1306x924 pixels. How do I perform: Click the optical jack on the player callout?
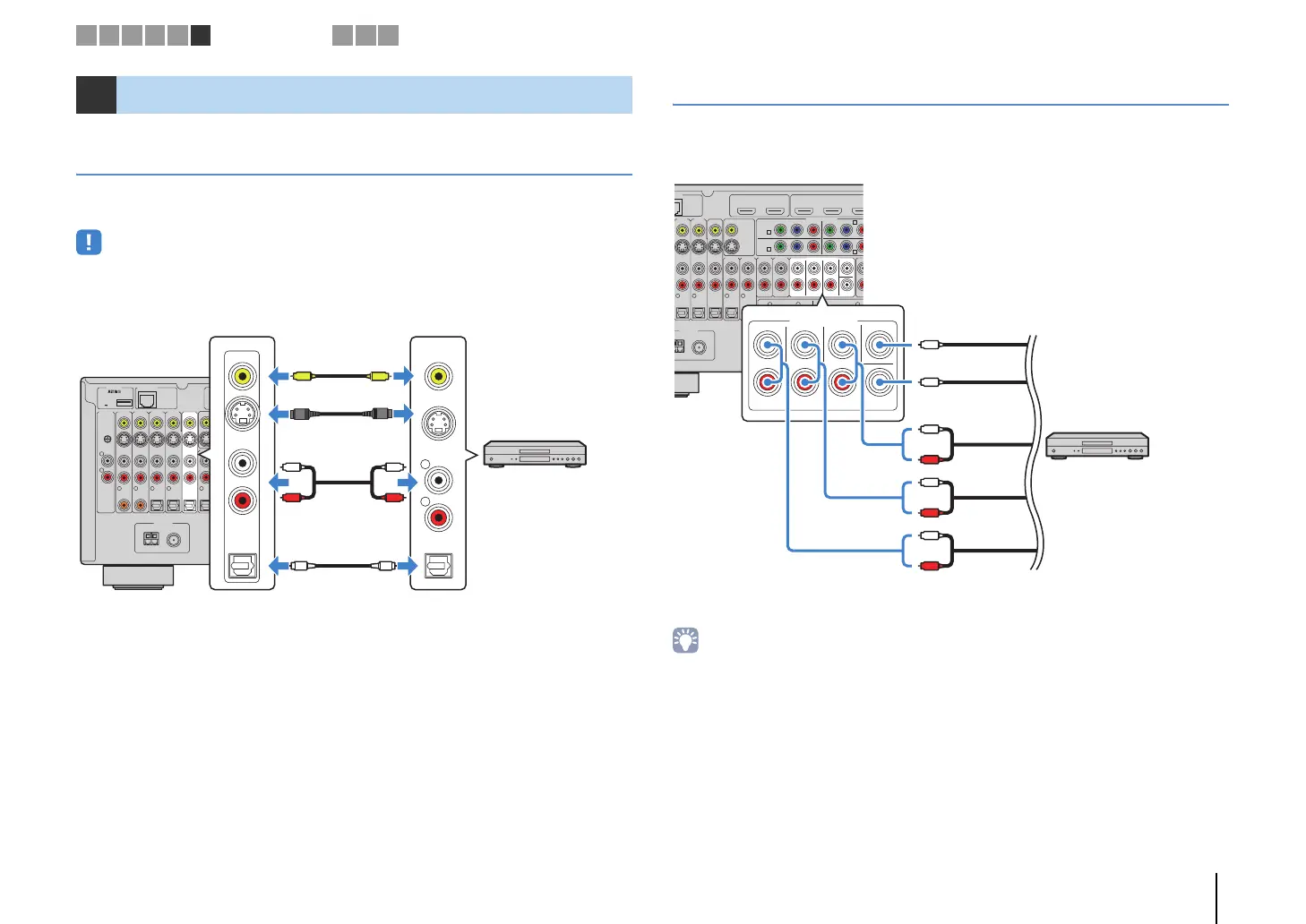[438, 566]
